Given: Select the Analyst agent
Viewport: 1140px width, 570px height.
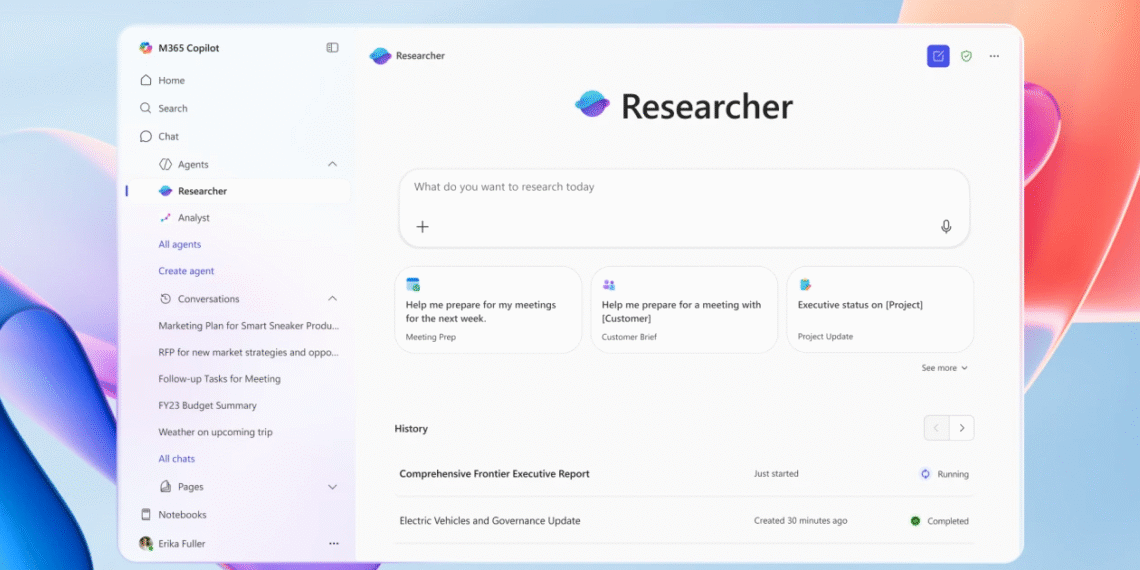Looking at the screenshot, I should (x=193, y=218).
